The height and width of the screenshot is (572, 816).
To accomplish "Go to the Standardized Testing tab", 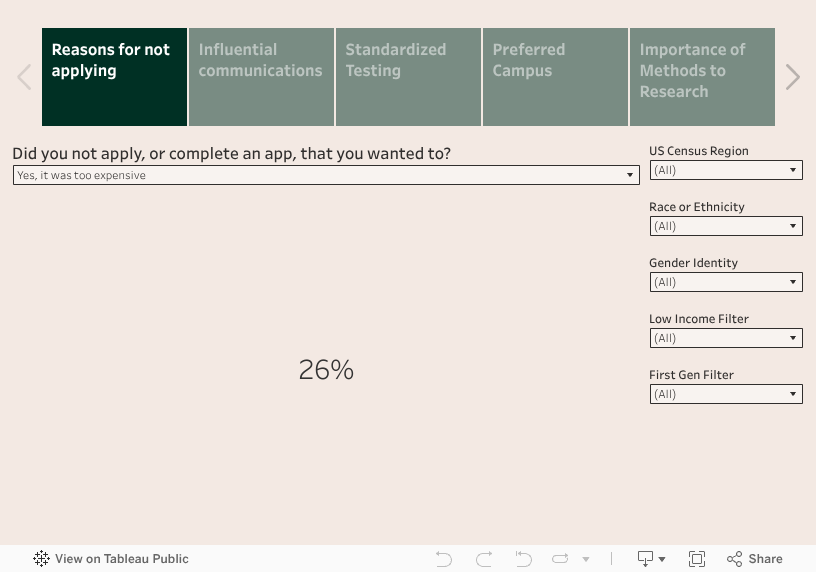I will pos(408,77).
